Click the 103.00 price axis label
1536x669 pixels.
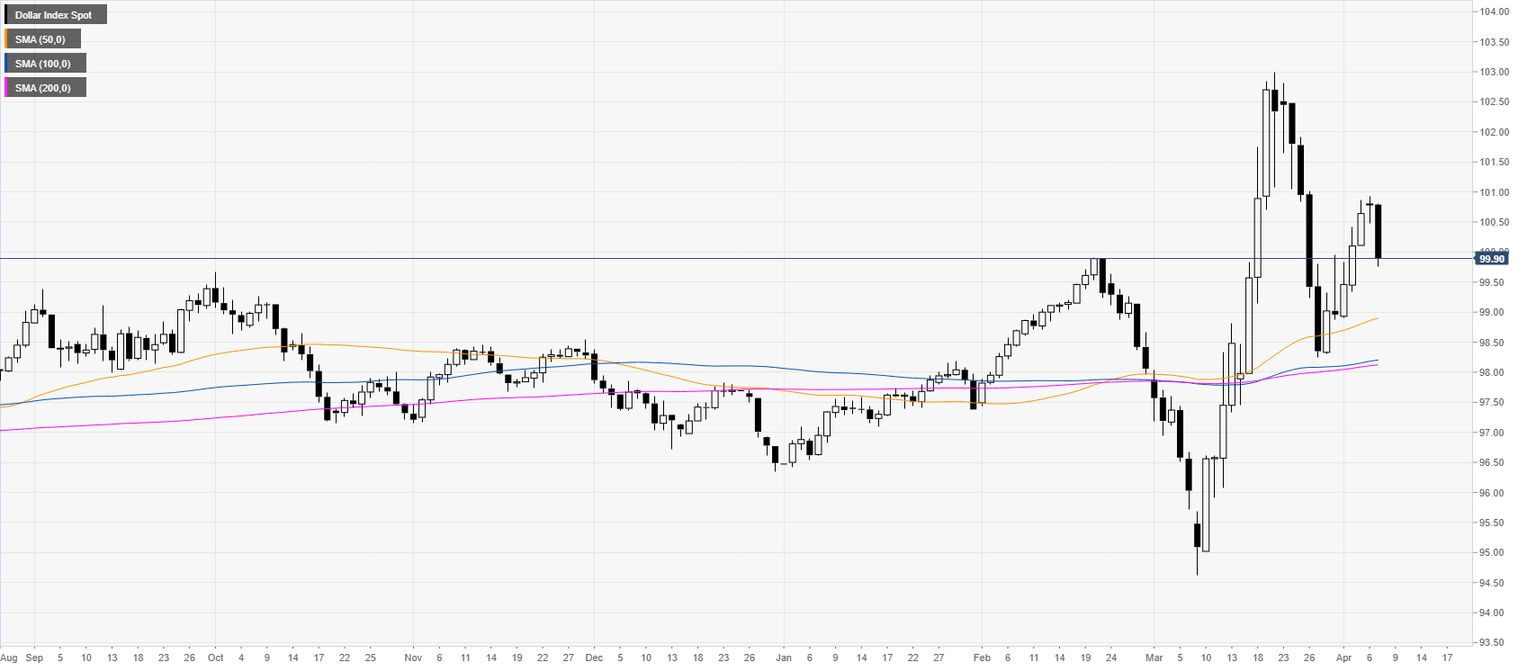click(x=1495, y=72)
